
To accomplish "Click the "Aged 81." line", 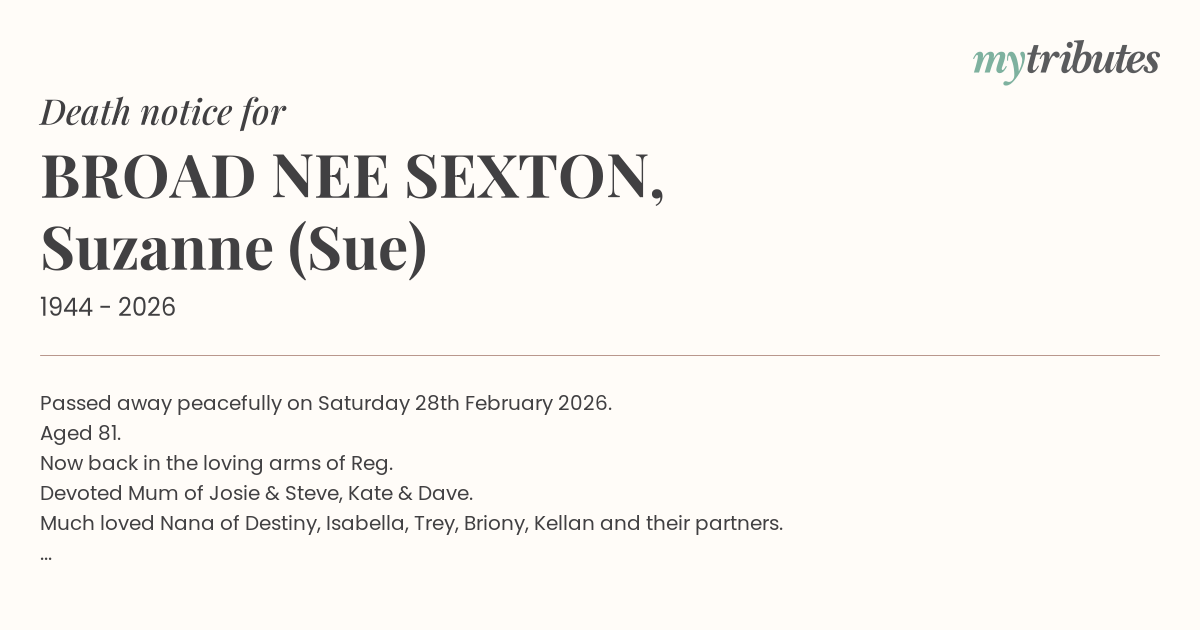I will (x=80, y=434).
